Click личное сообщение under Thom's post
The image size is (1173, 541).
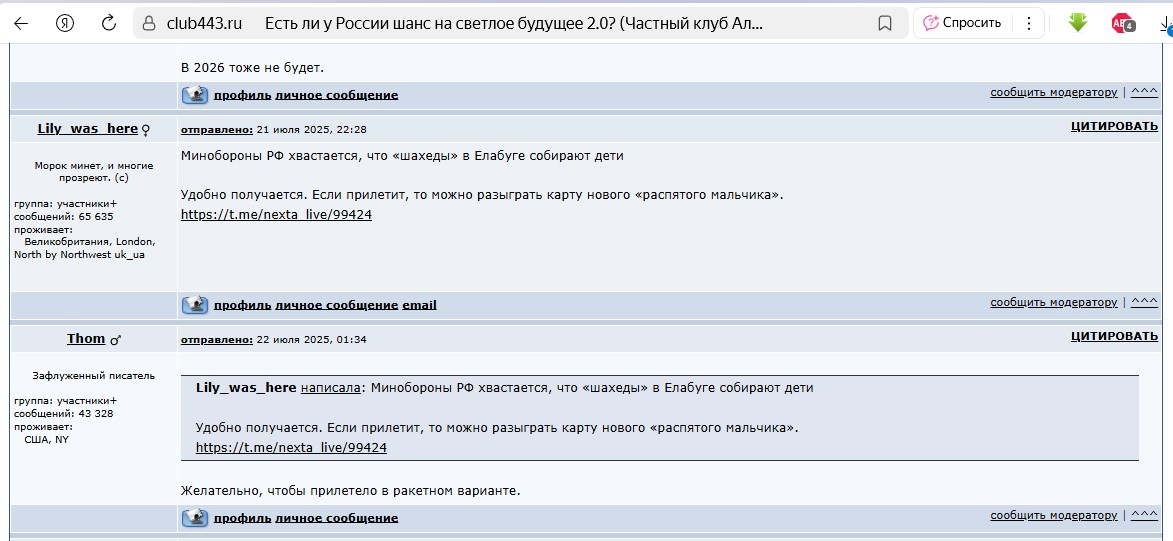[336, 518]
